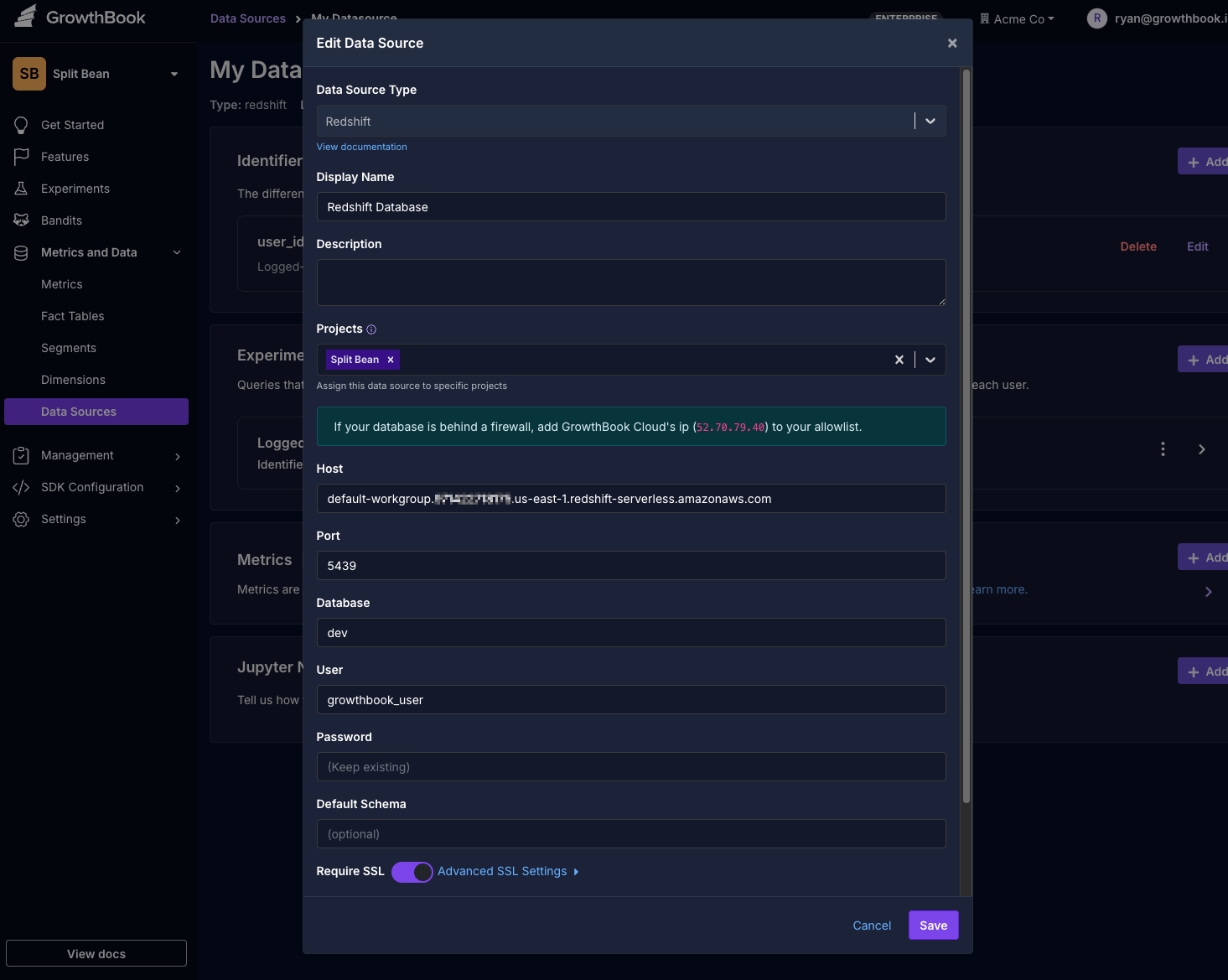Click the SB organization avatar
The image size is (1228, 980).
click(29, 74)
